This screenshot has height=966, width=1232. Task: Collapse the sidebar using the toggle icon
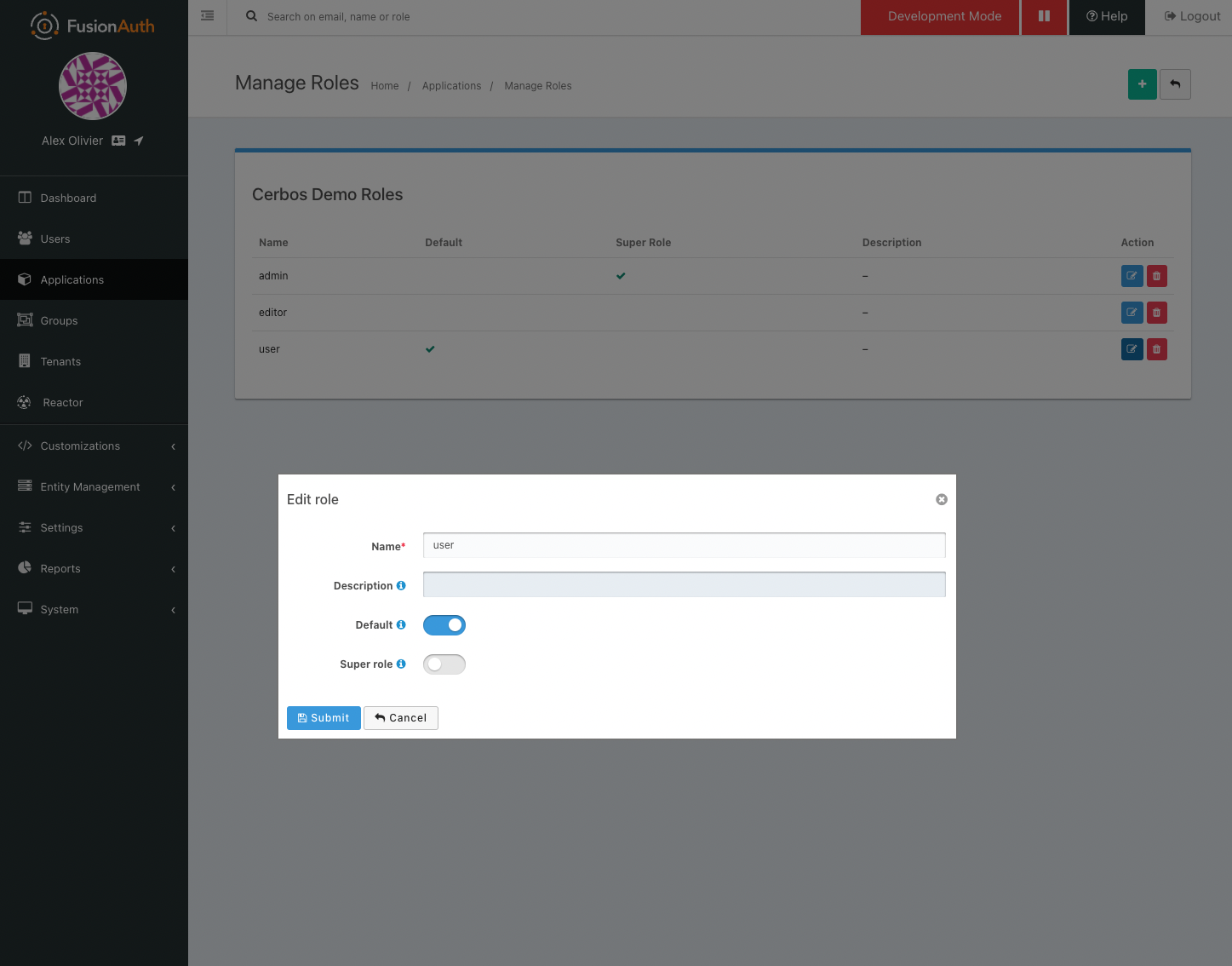tap(206, 15)
